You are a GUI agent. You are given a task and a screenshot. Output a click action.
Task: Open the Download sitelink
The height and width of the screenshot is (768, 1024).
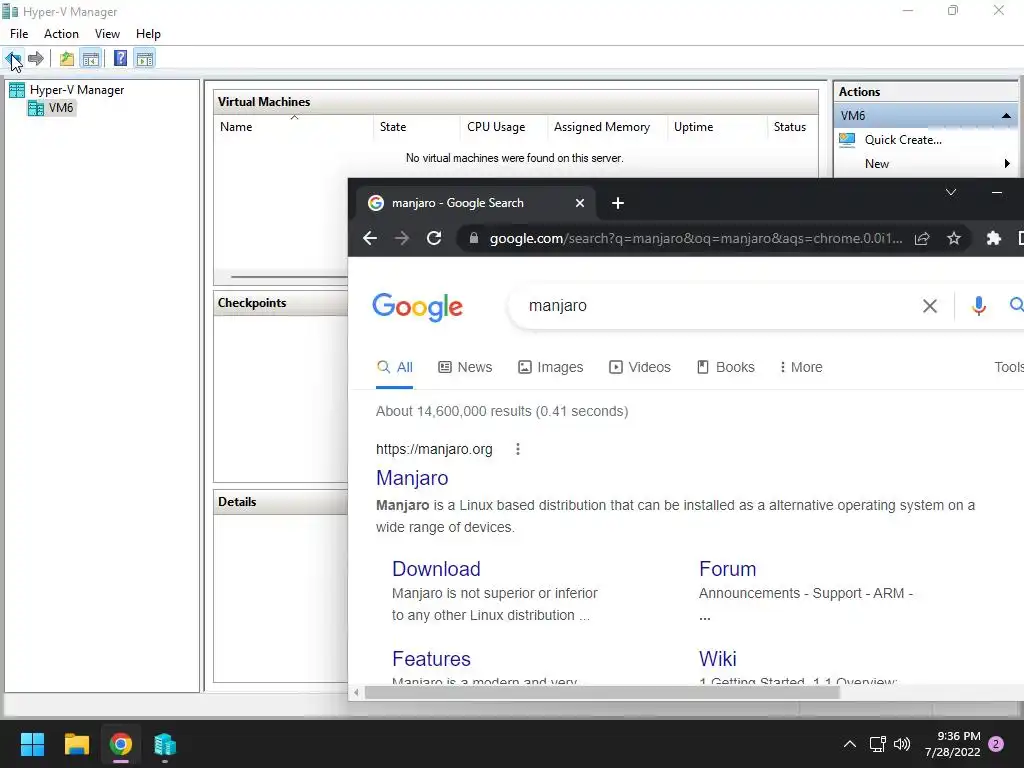[436, 569]
